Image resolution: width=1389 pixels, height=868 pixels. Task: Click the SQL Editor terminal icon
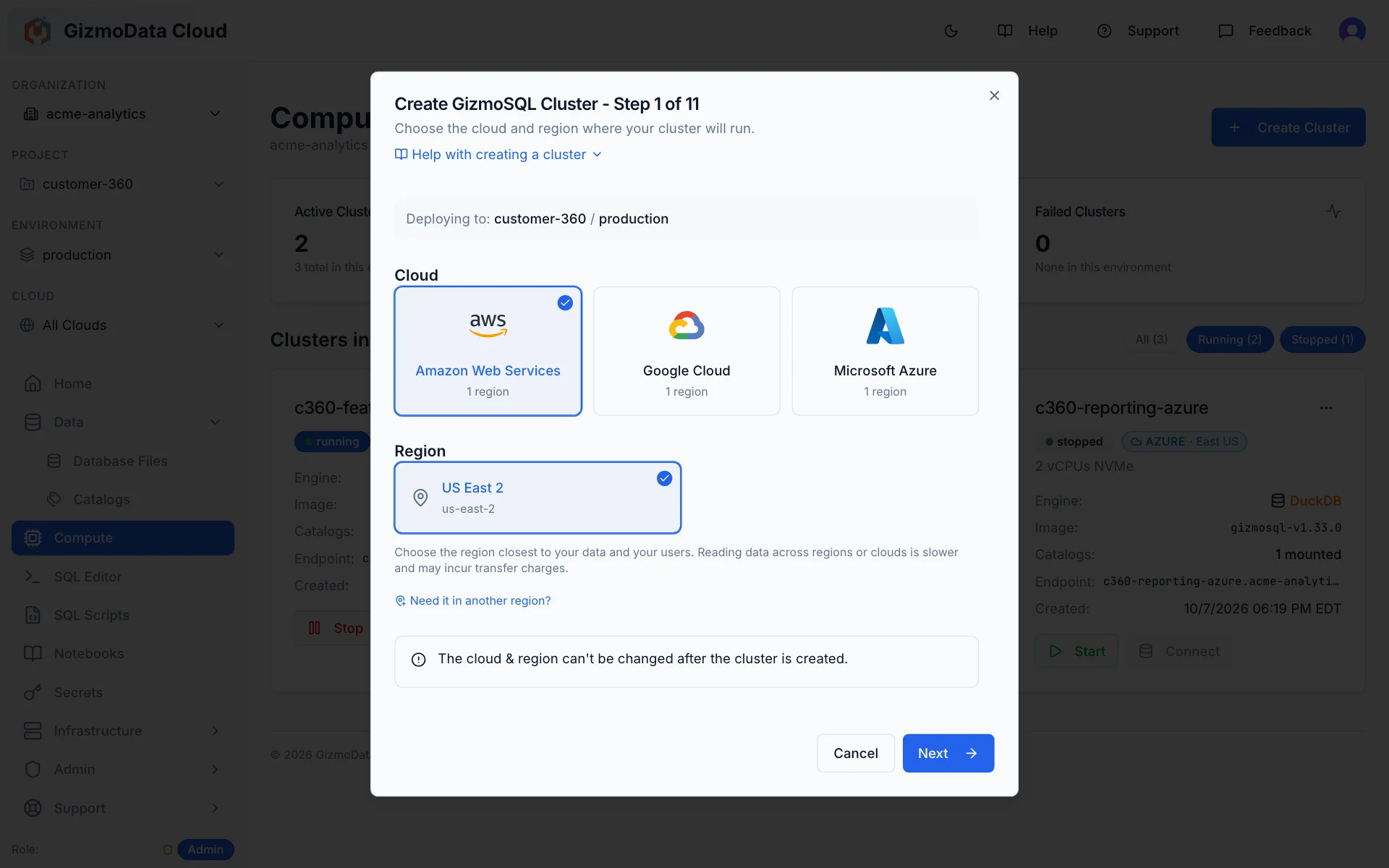pyautogui.click(x=33, y=576)
